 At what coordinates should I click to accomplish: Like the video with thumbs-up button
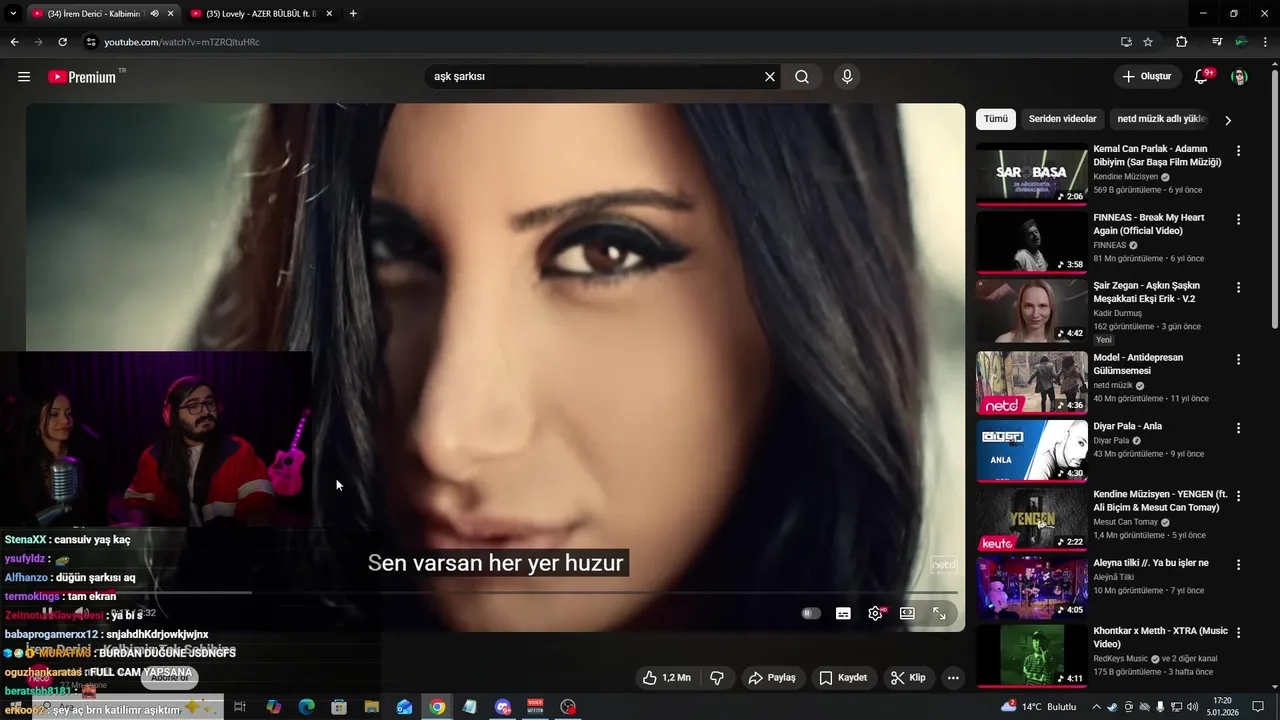[x=667, y=677]
